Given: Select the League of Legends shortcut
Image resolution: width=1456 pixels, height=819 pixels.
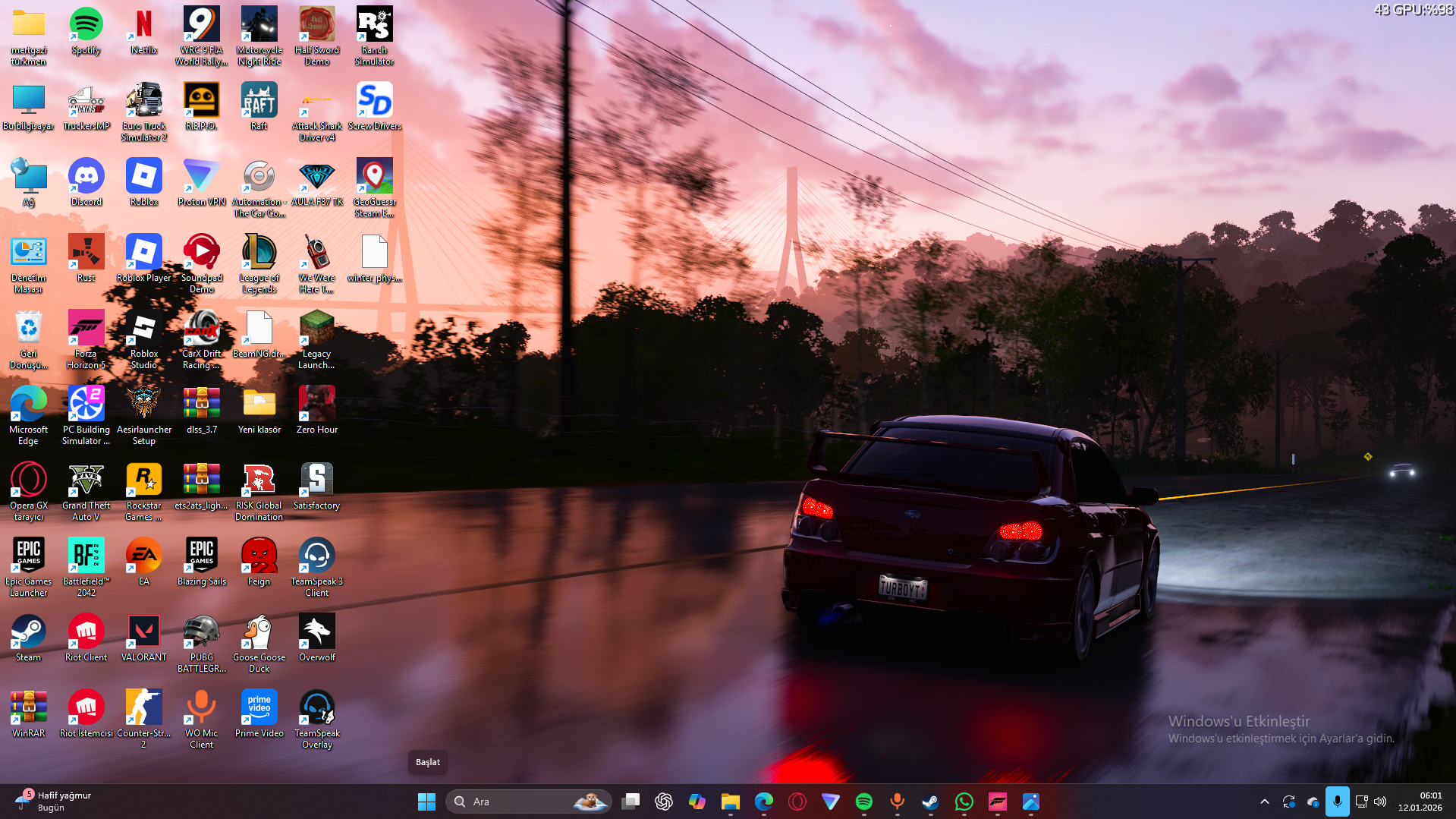Looking at the screenshot, I should [x=259, y=264].
